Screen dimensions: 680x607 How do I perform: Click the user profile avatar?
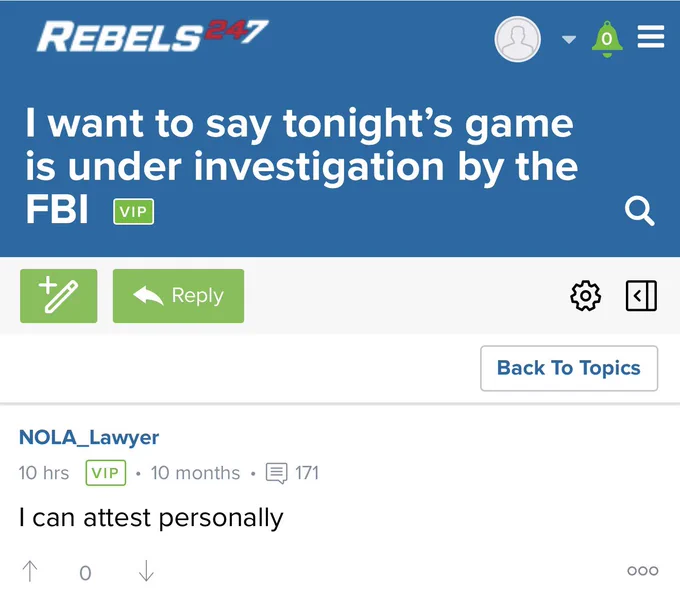point(517,39)
